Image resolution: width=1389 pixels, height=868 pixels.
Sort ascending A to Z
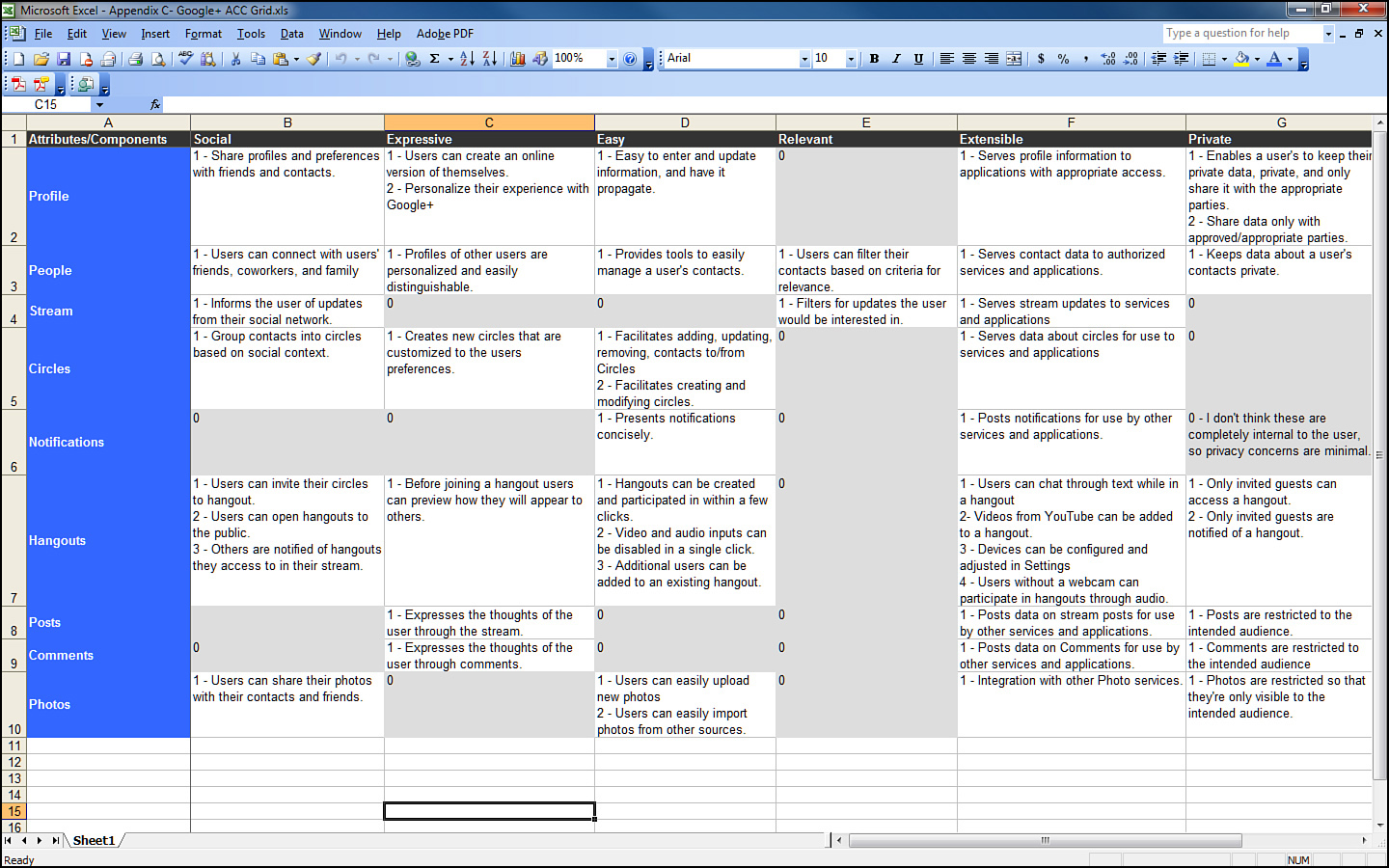click(x=468, y=59)
